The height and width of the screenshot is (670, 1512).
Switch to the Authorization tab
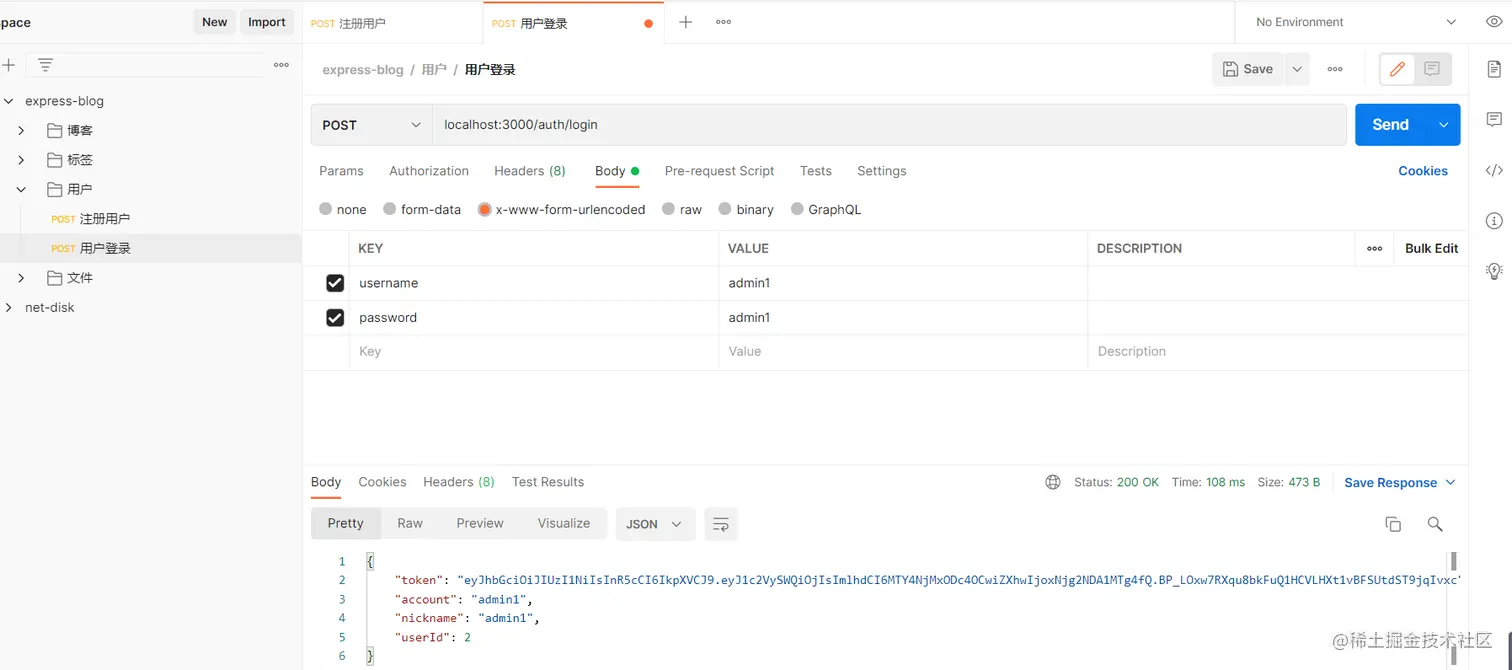(x=429, y=171)
